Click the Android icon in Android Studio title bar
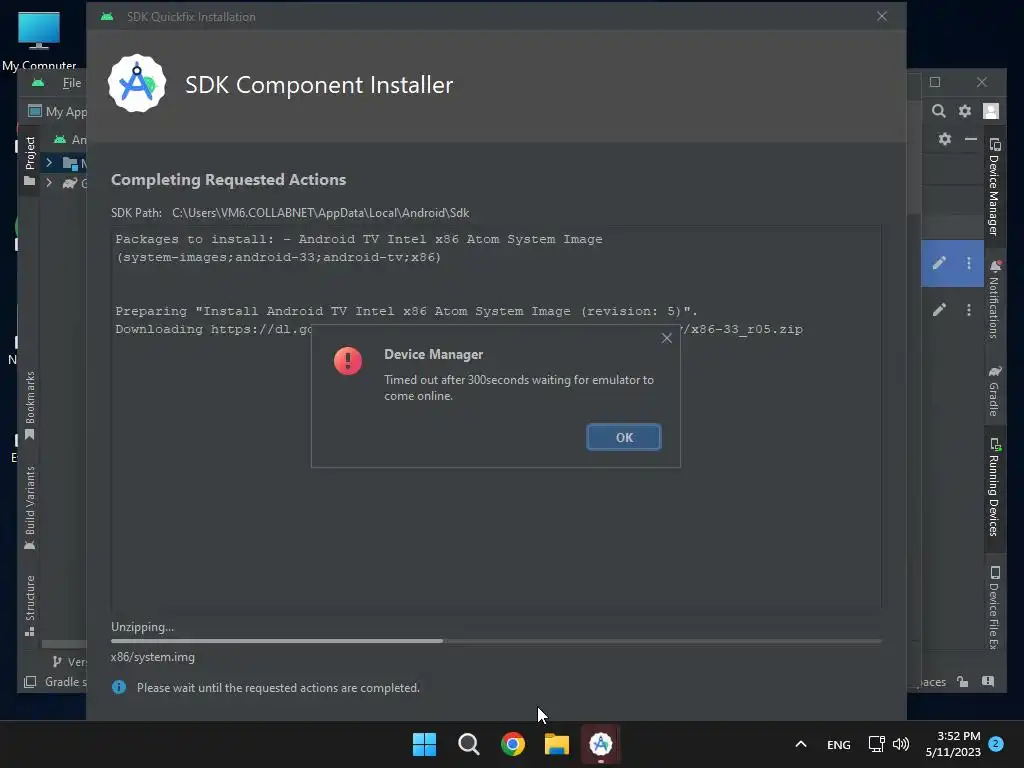1024x768 pixels. (38, 83)
